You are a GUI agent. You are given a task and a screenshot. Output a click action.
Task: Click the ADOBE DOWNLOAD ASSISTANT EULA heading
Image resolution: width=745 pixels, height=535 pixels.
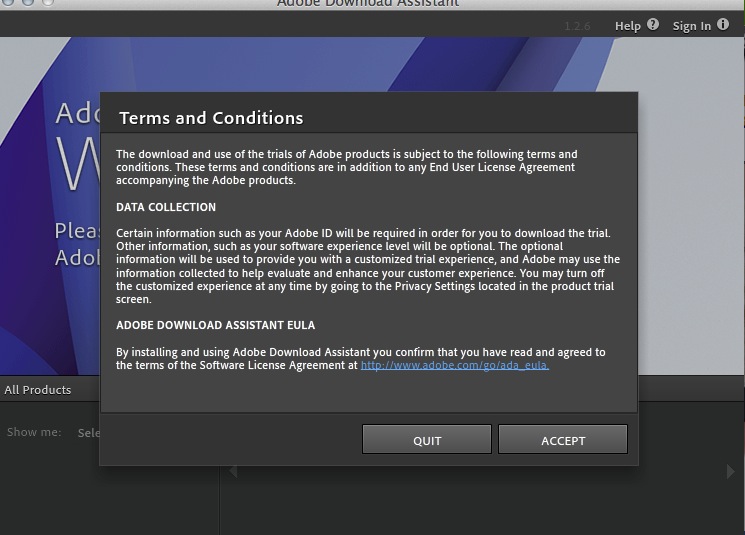click(x=215, y=326)
